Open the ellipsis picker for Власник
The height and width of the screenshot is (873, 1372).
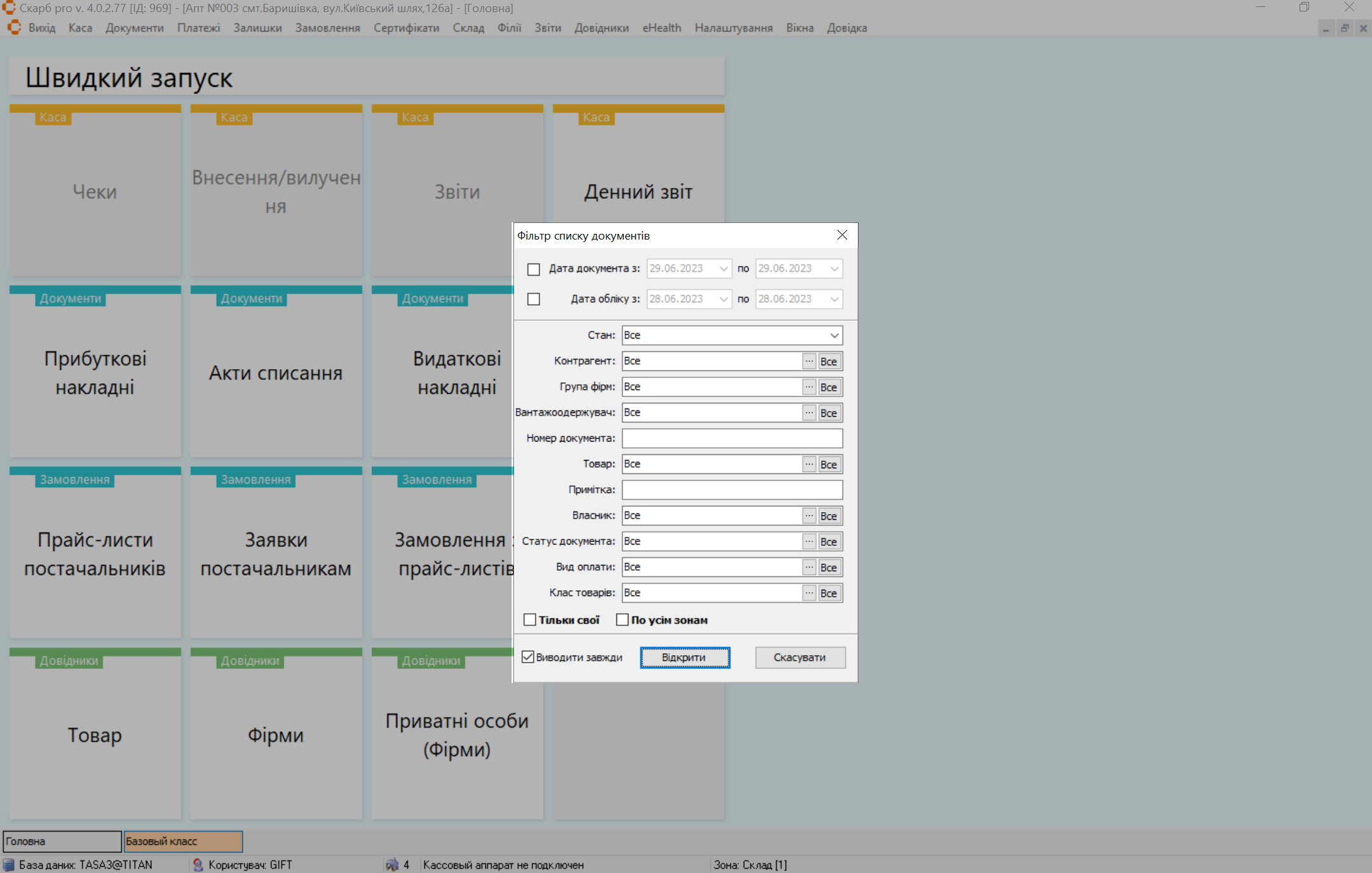[x=808, y=516]
